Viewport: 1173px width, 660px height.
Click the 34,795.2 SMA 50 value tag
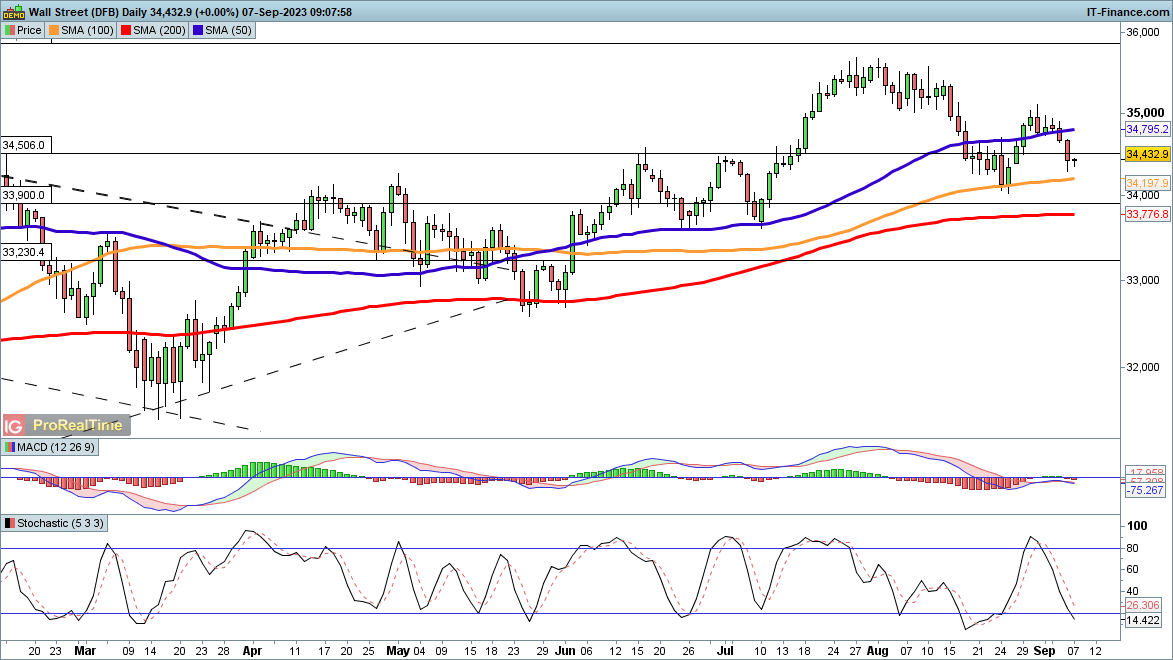click(x=1147, y=130)
